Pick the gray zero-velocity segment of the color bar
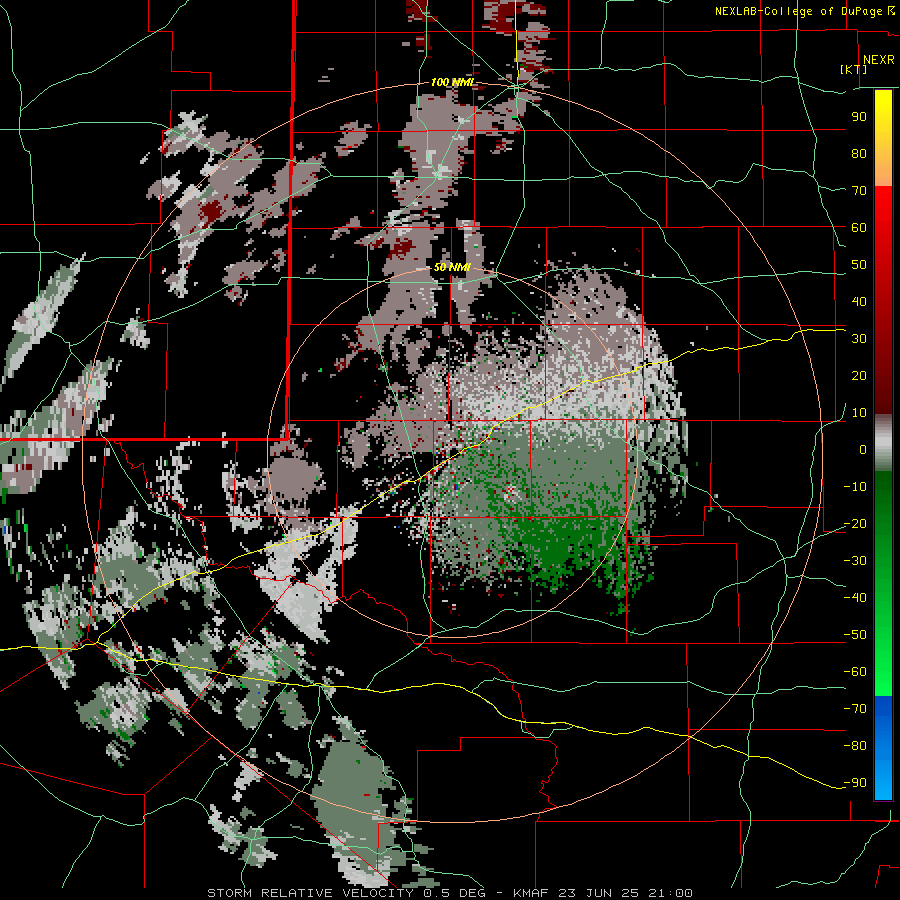The height and width of the screenshot is (900, 900). 883,443
